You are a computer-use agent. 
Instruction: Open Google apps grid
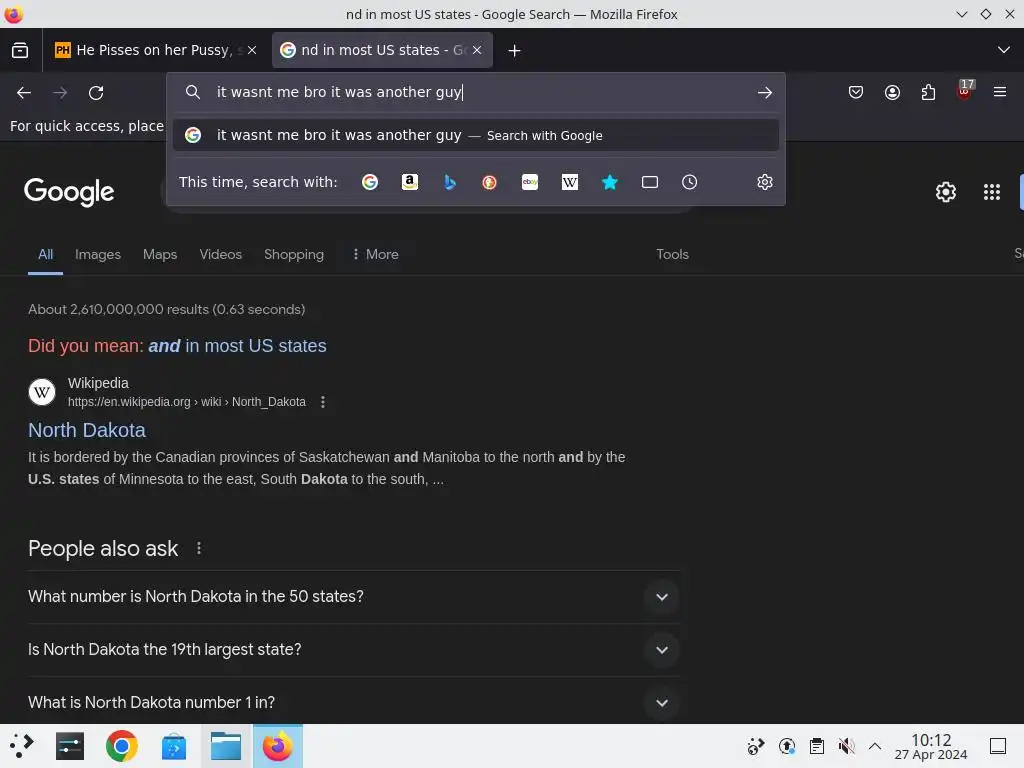point(991,192)
